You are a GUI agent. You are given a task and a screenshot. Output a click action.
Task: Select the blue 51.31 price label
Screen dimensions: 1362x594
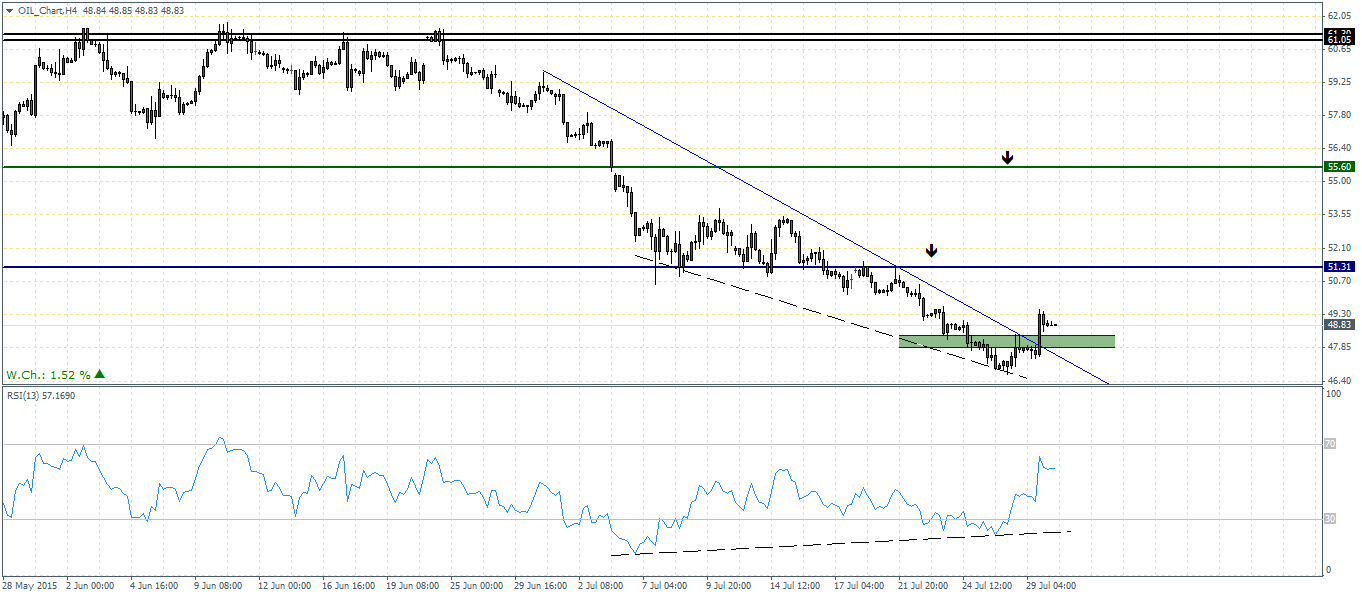(1339, 267)
